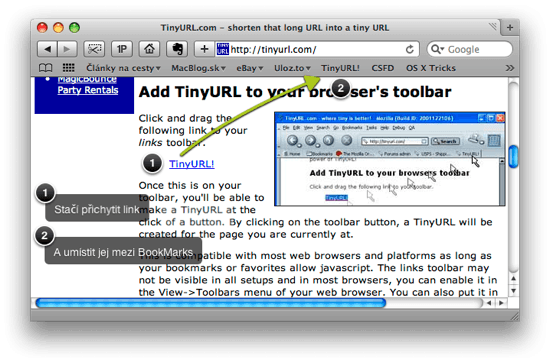Click the TinyURL favicon in address bar
The height and width of the screenshot is (363, 550).
click(222, 49)
